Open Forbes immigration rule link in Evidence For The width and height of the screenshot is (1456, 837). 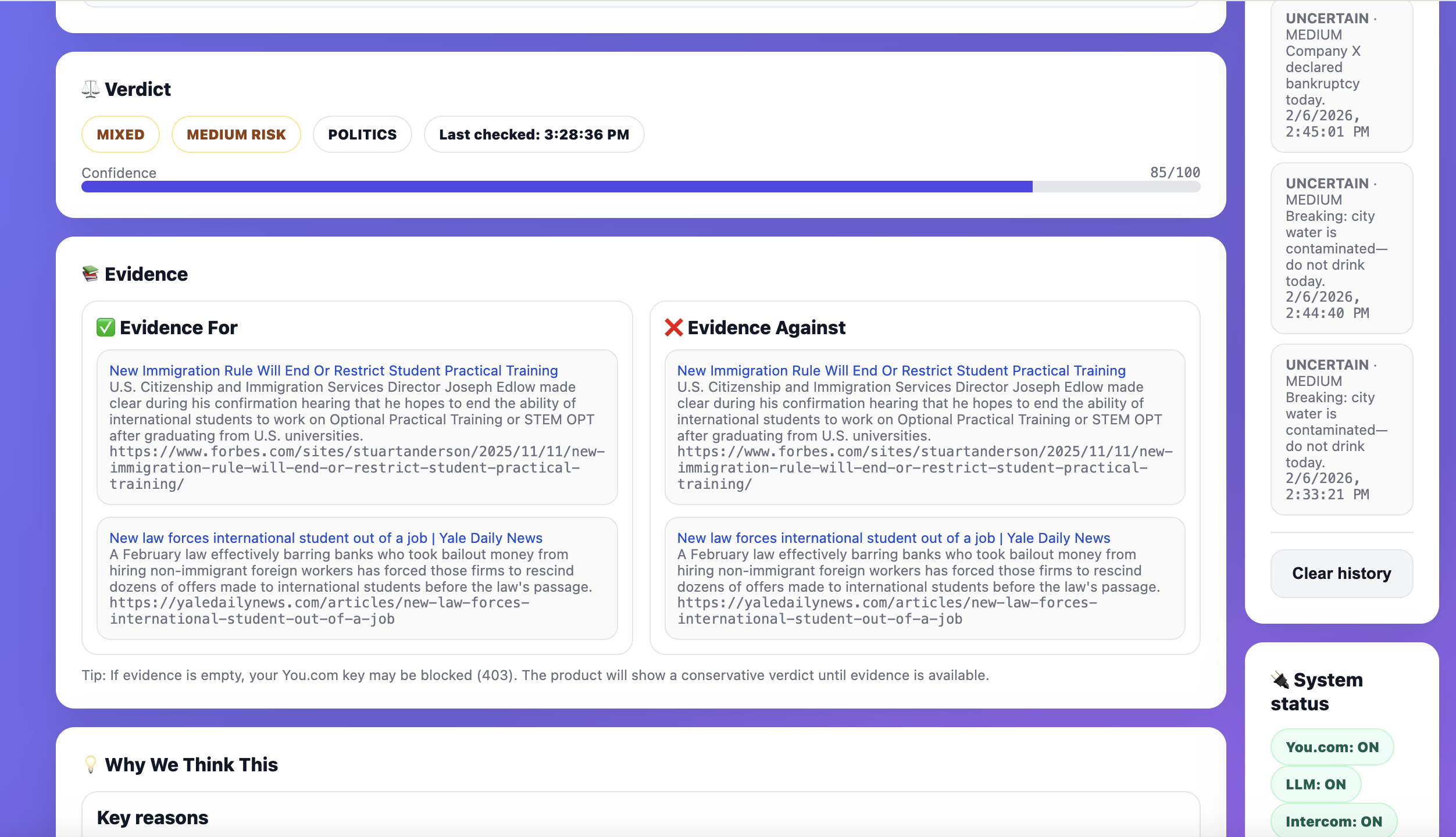point(333,371)
